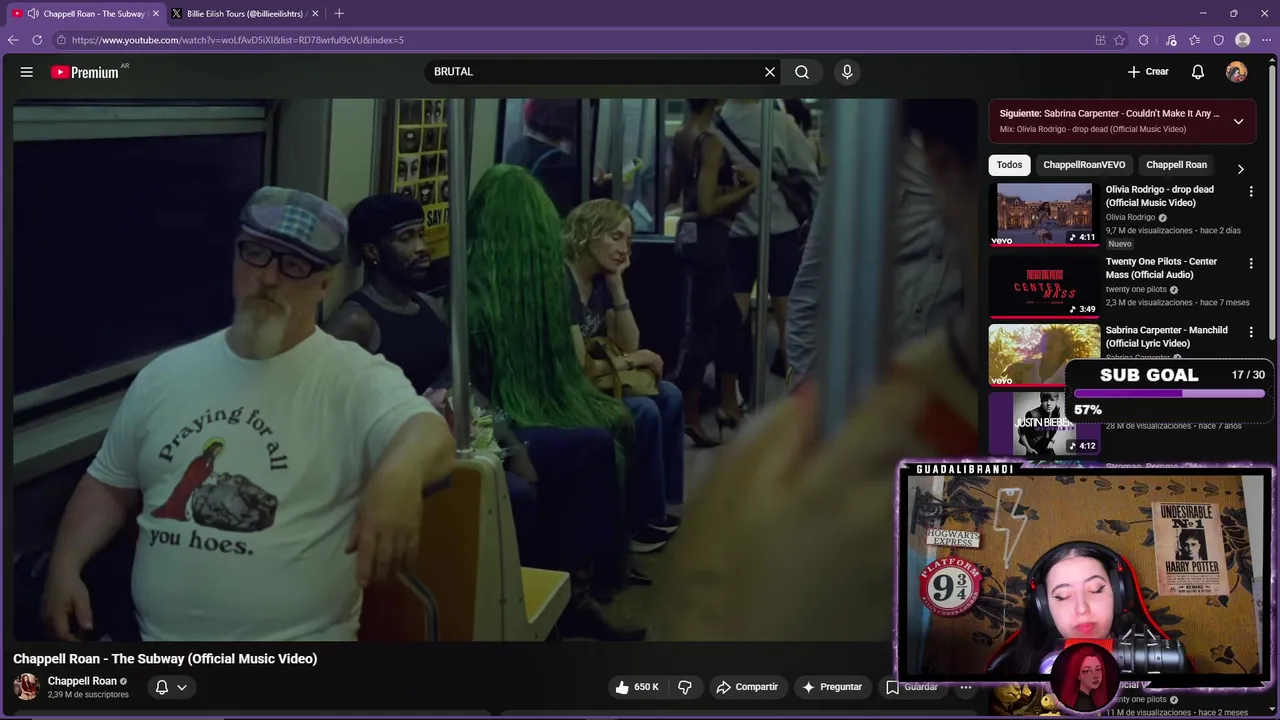Reload the page with browser refresh icon
This screenshot has width=1280, height=720.
37,40
